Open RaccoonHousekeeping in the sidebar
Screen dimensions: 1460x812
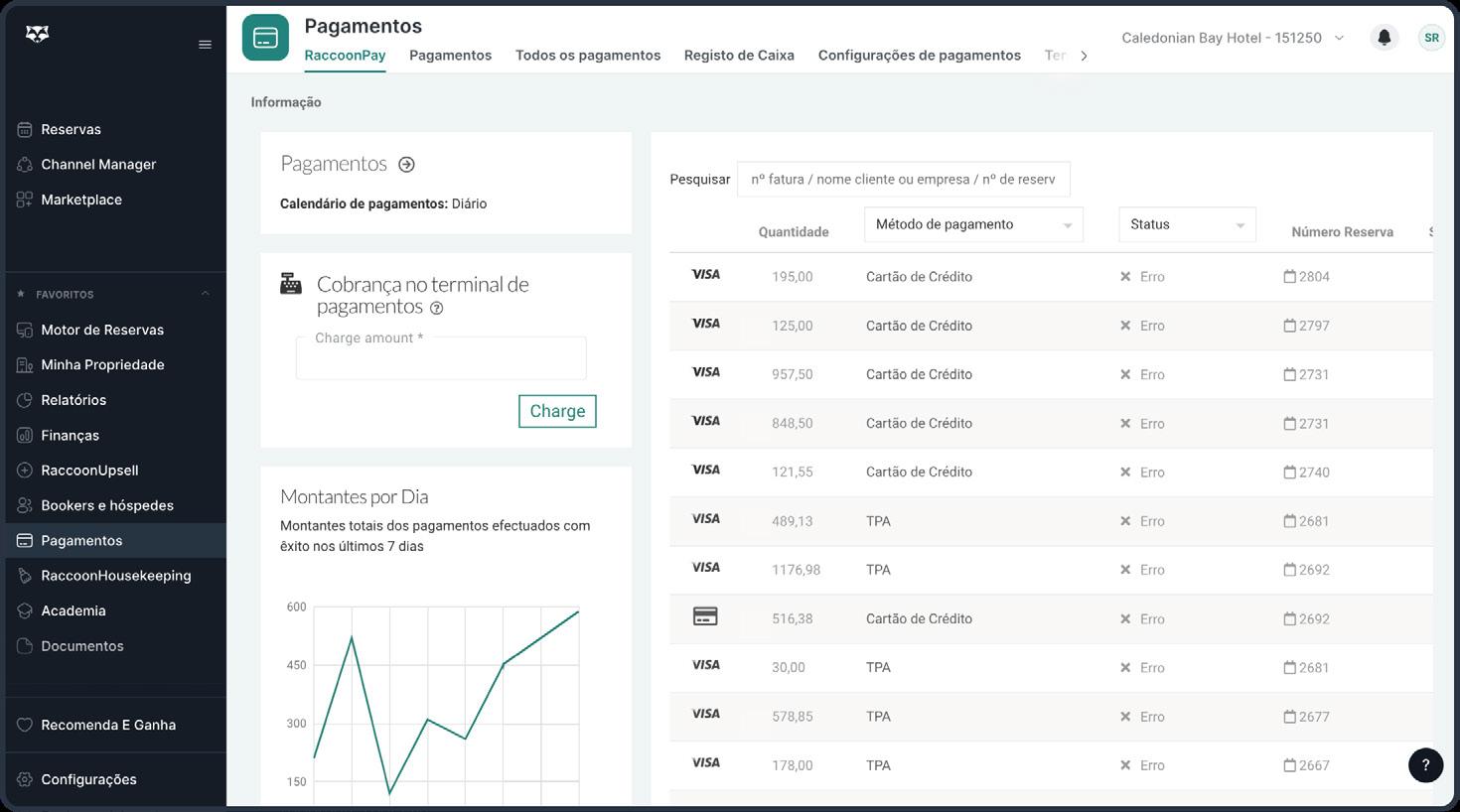pos(115,576)
